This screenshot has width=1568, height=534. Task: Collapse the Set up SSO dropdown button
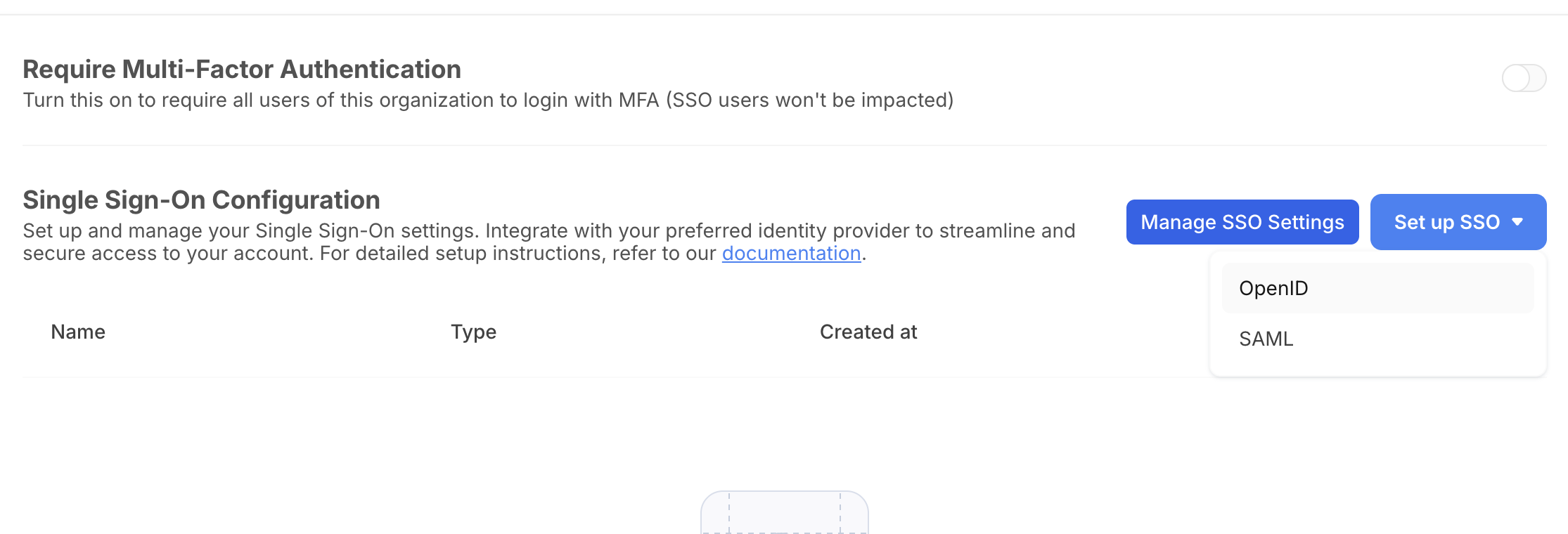[1447, 222]
